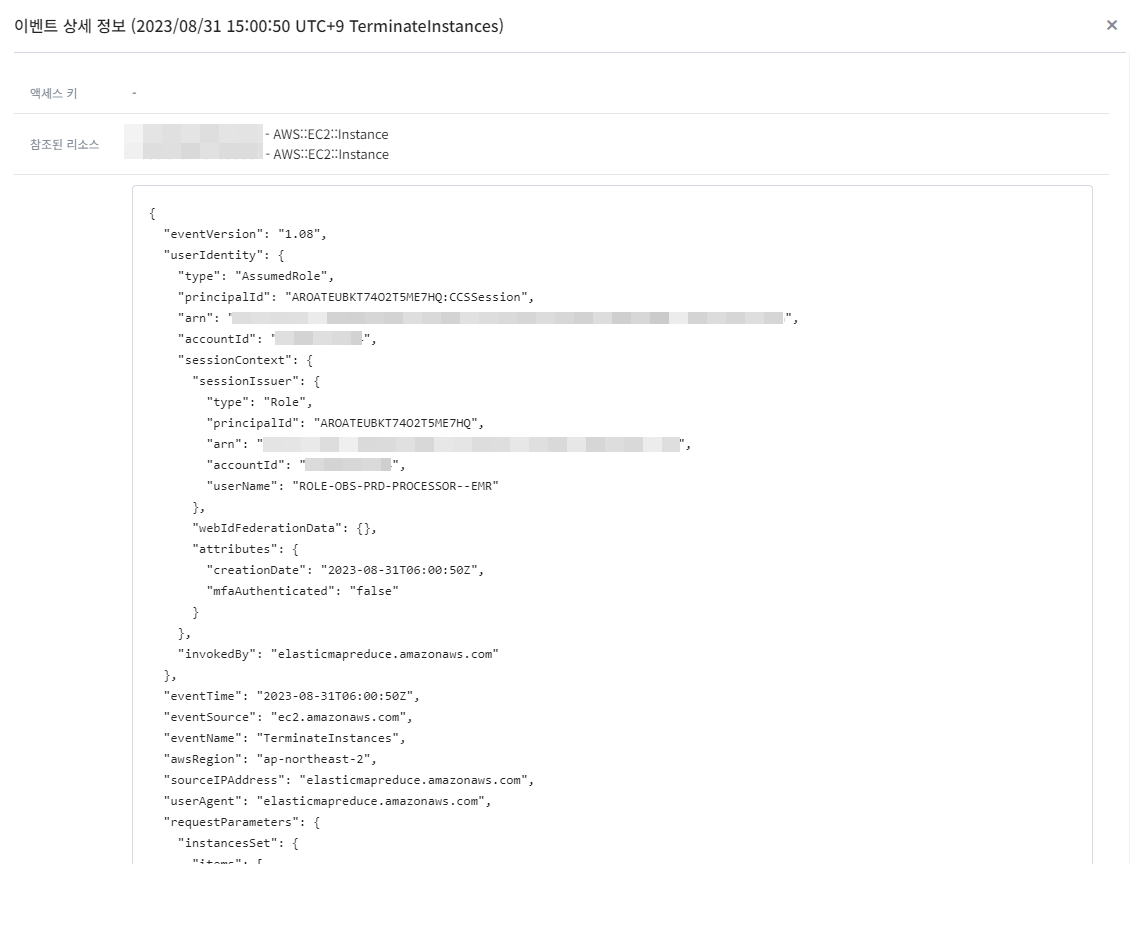Close the event detail dialog
This screenshot has width=1130, height=925.
coord(1111,26)
